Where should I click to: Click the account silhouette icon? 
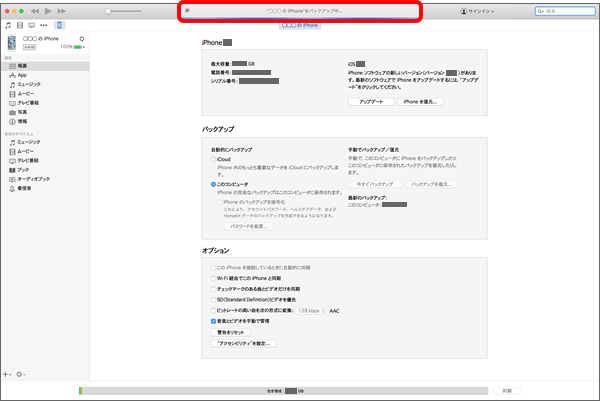(464, 11)
